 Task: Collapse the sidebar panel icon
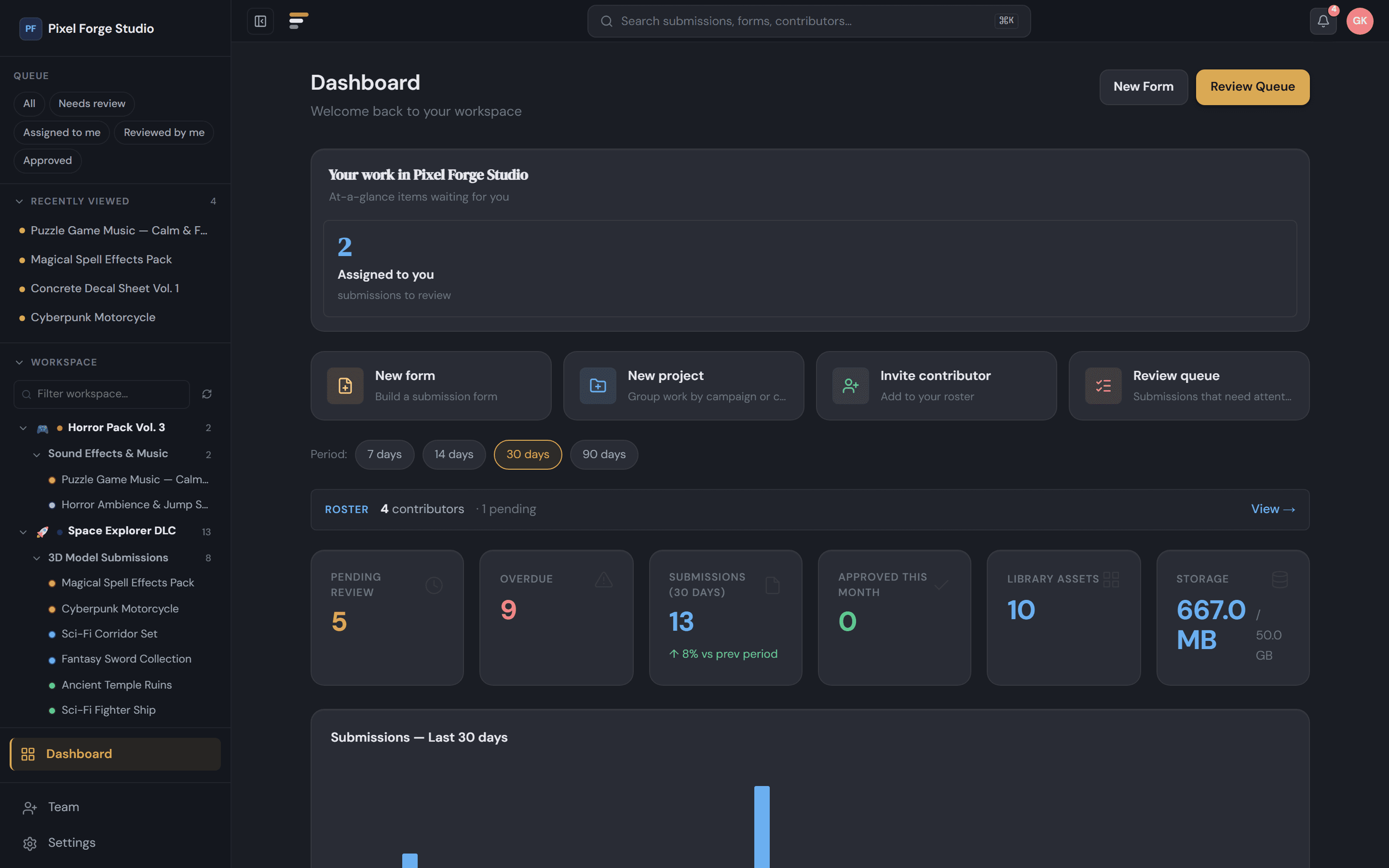click(x=260, y=21)
